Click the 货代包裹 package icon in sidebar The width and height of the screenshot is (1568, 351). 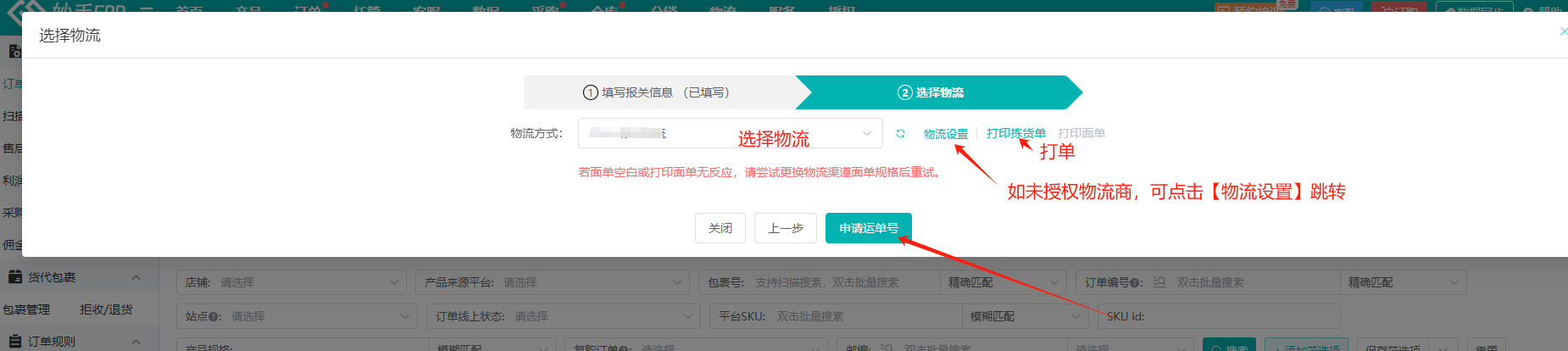point(14,277)
